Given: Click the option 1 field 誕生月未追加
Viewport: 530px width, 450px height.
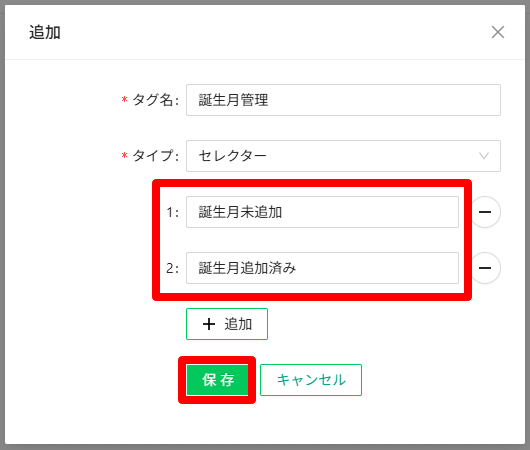Looking at the screenshot, I should point(322,212).
